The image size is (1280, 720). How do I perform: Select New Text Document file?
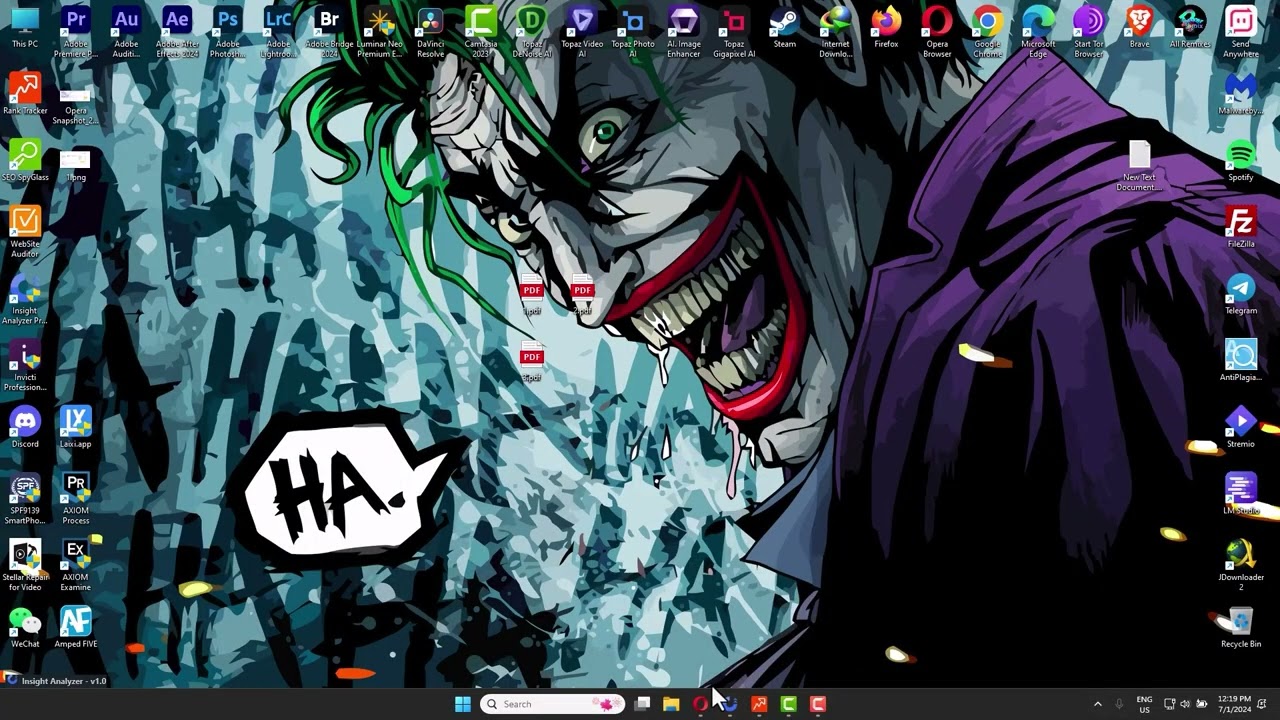pyautogui.click(x=1139, y=166)
